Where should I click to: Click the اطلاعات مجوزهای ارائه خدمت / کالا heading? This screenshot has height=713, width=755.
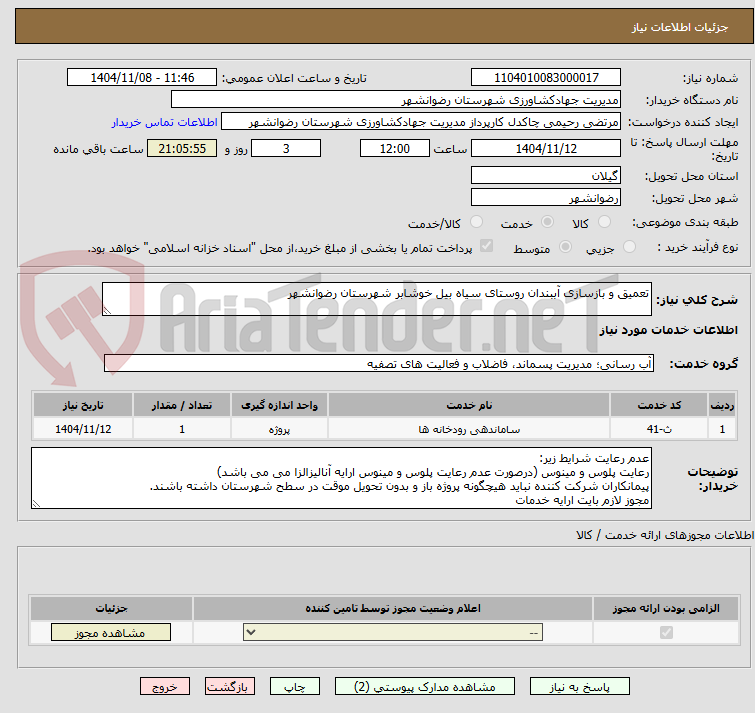[665, 535]
